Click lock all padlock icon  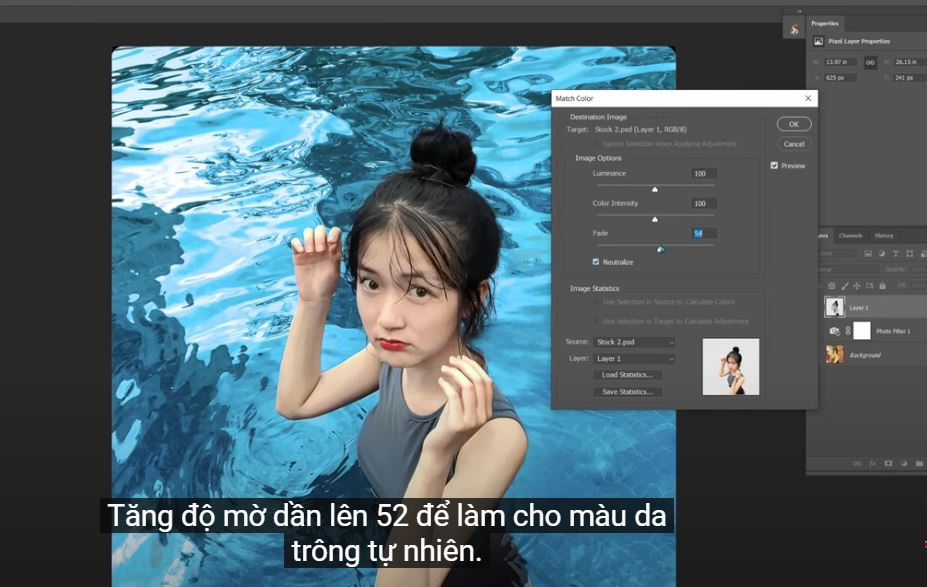point(882,286)
